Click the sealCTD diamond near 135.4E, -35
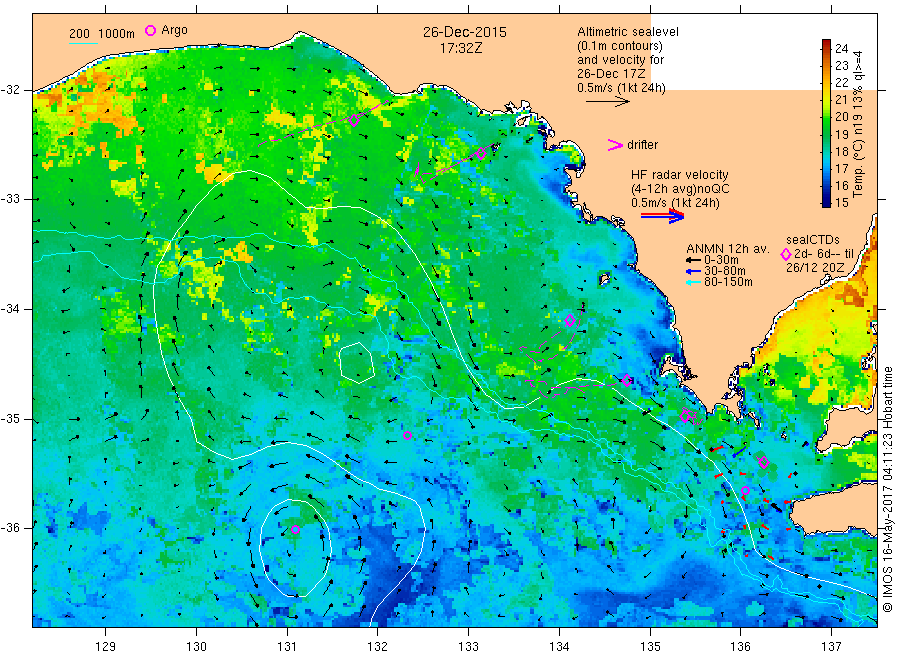Screen dimensions: 900x660 click(685, 416)
